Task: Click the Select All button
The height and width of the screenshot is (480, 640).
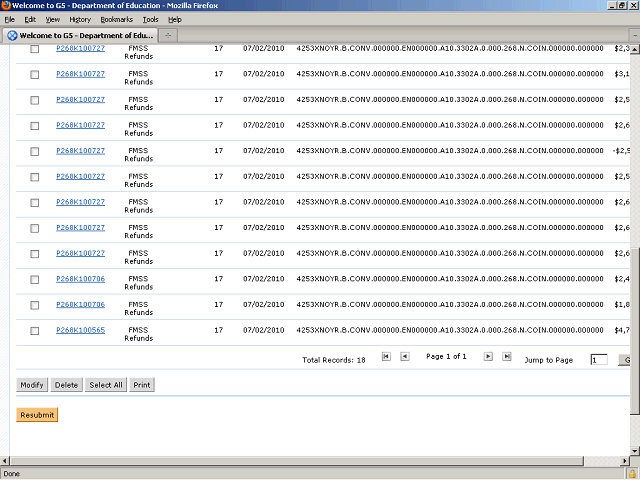Action: pos(105,385)
